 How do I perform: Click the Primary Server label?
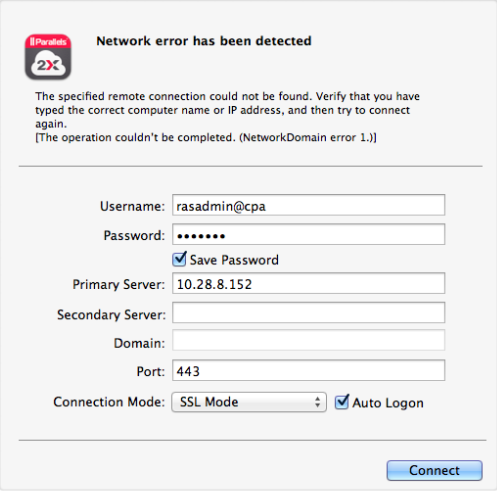tap(119, 285)
